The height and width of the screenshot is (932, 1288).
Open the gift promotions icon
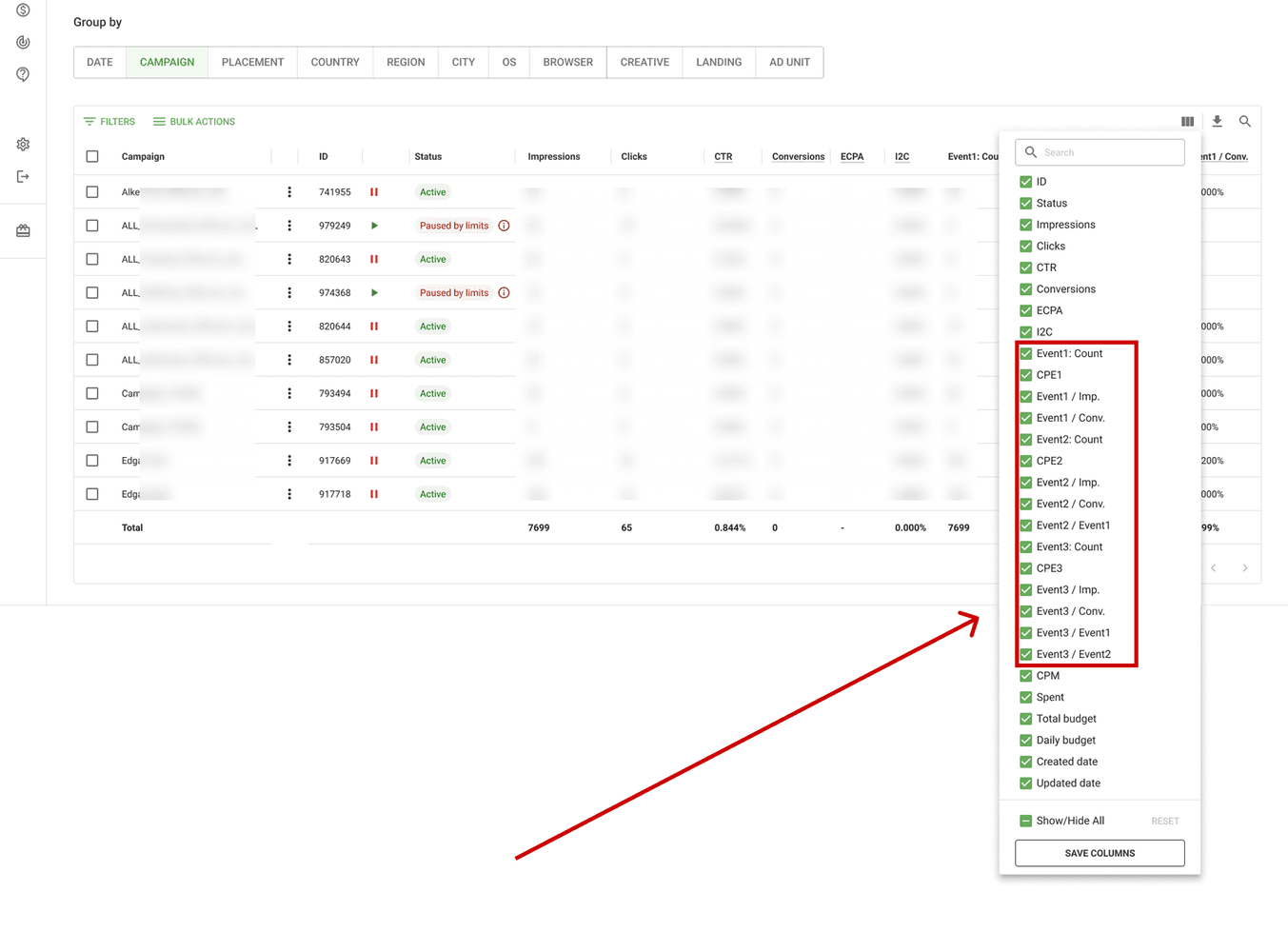[x=22, y=229]
